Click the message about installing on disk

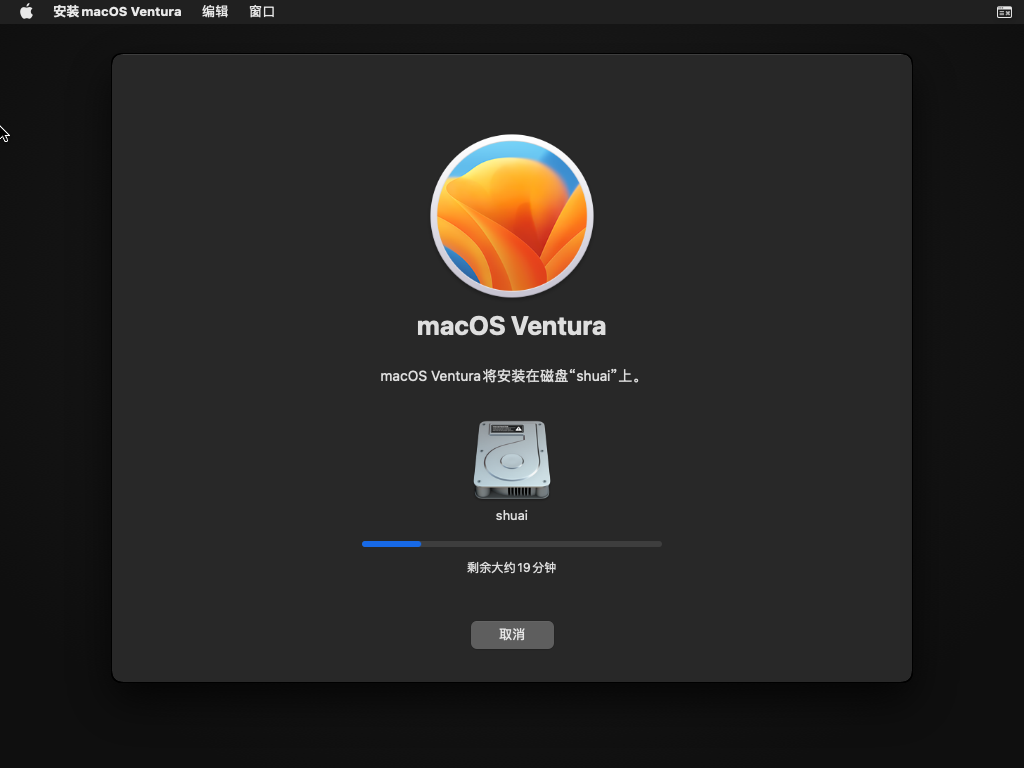coord(511,377)
